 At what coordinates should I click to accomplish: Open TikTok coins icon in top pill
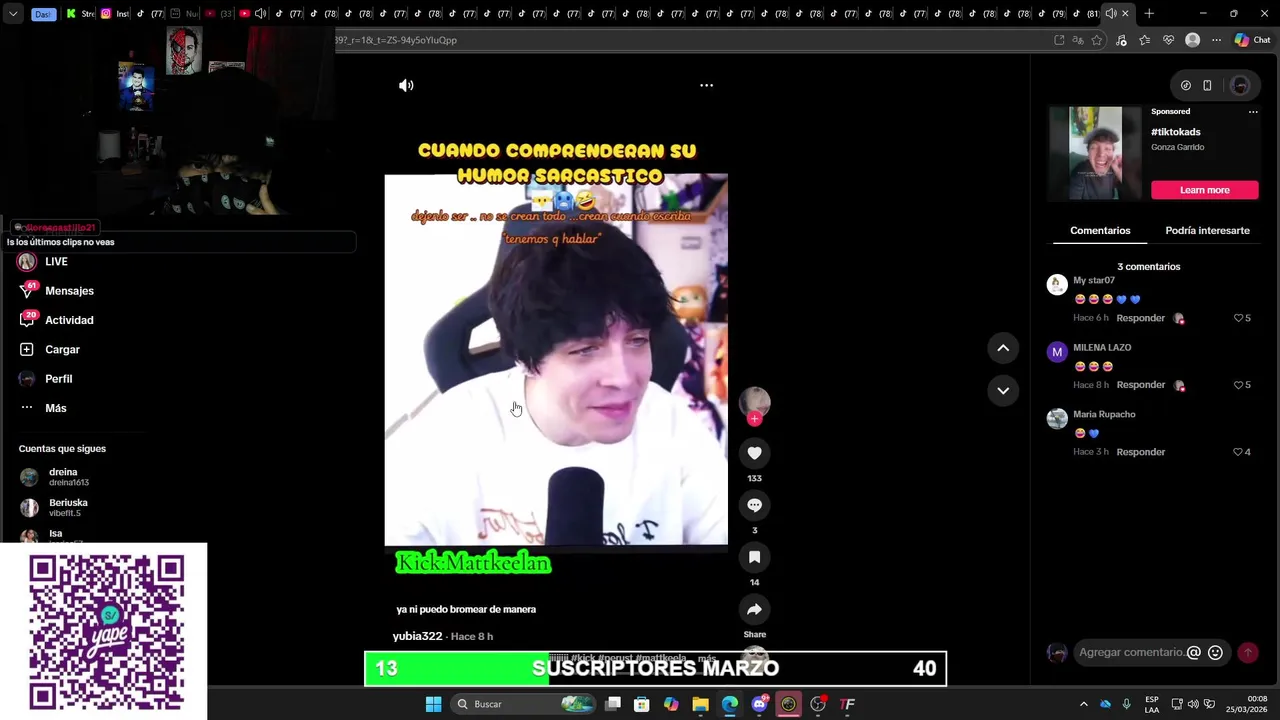pos(1186,86)
